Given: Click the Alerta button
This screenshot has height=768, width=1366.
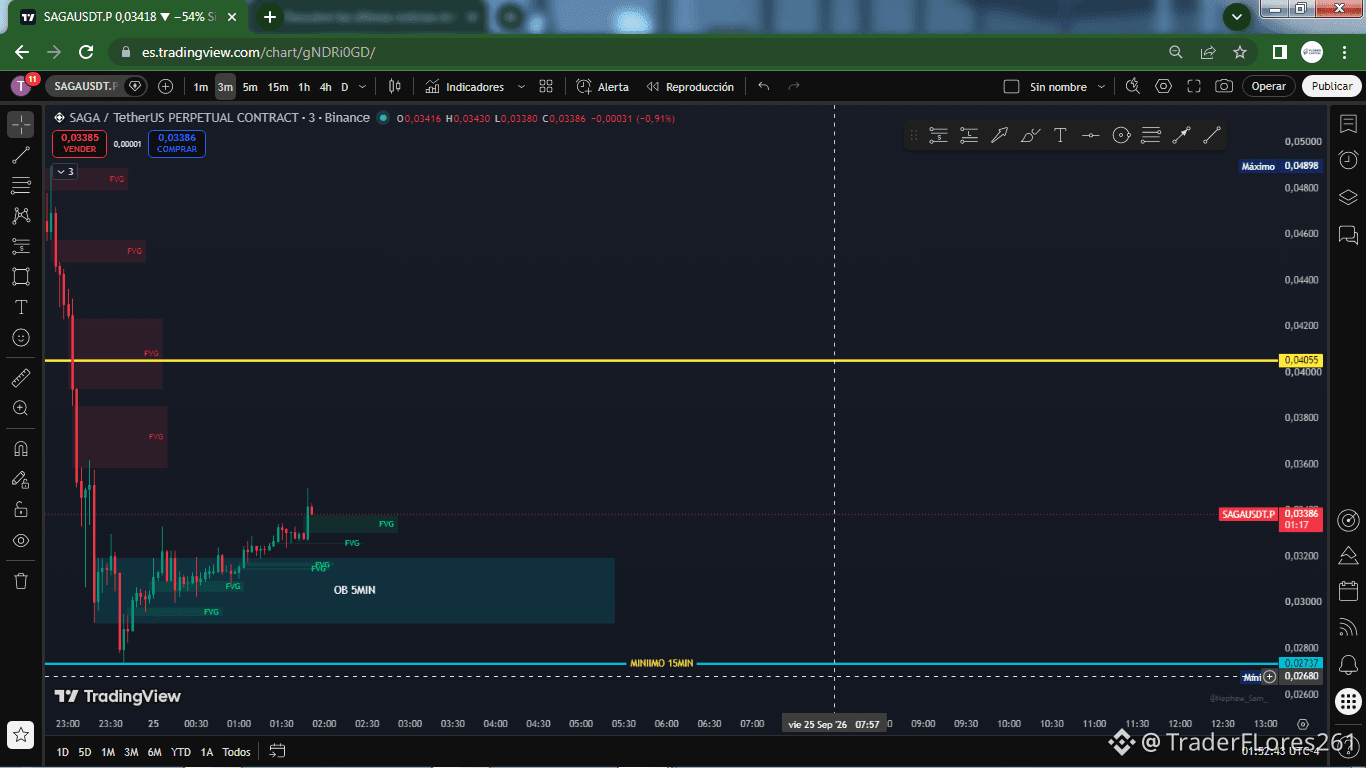Looking at the screenshot, I should 603,87.
